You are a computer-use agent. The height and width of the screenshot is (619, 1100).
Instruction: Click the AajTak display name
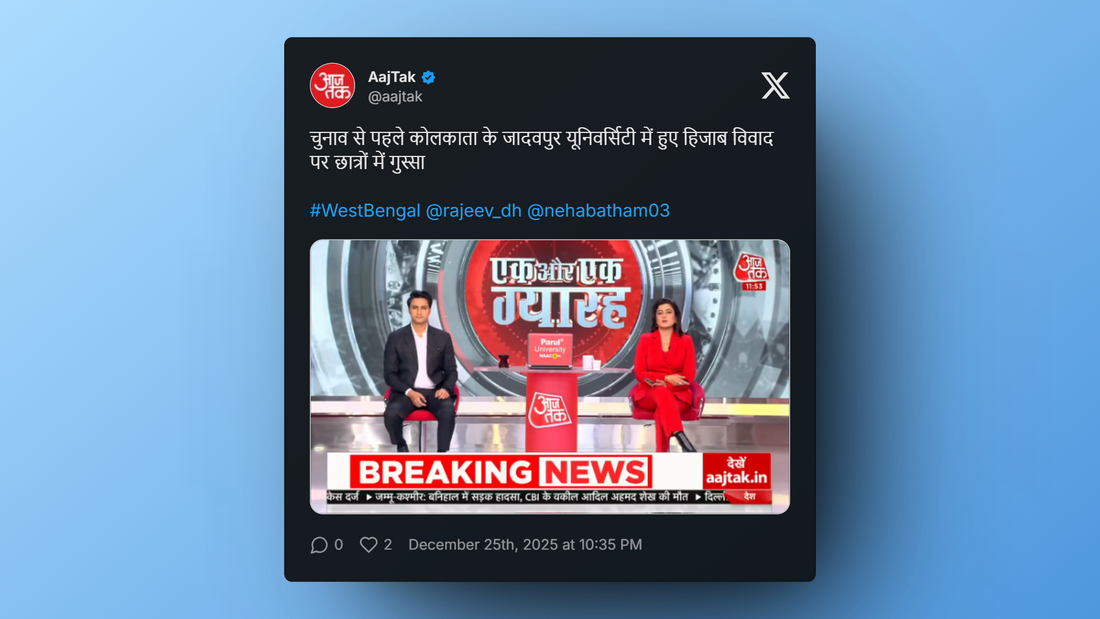tap(392, 76)
